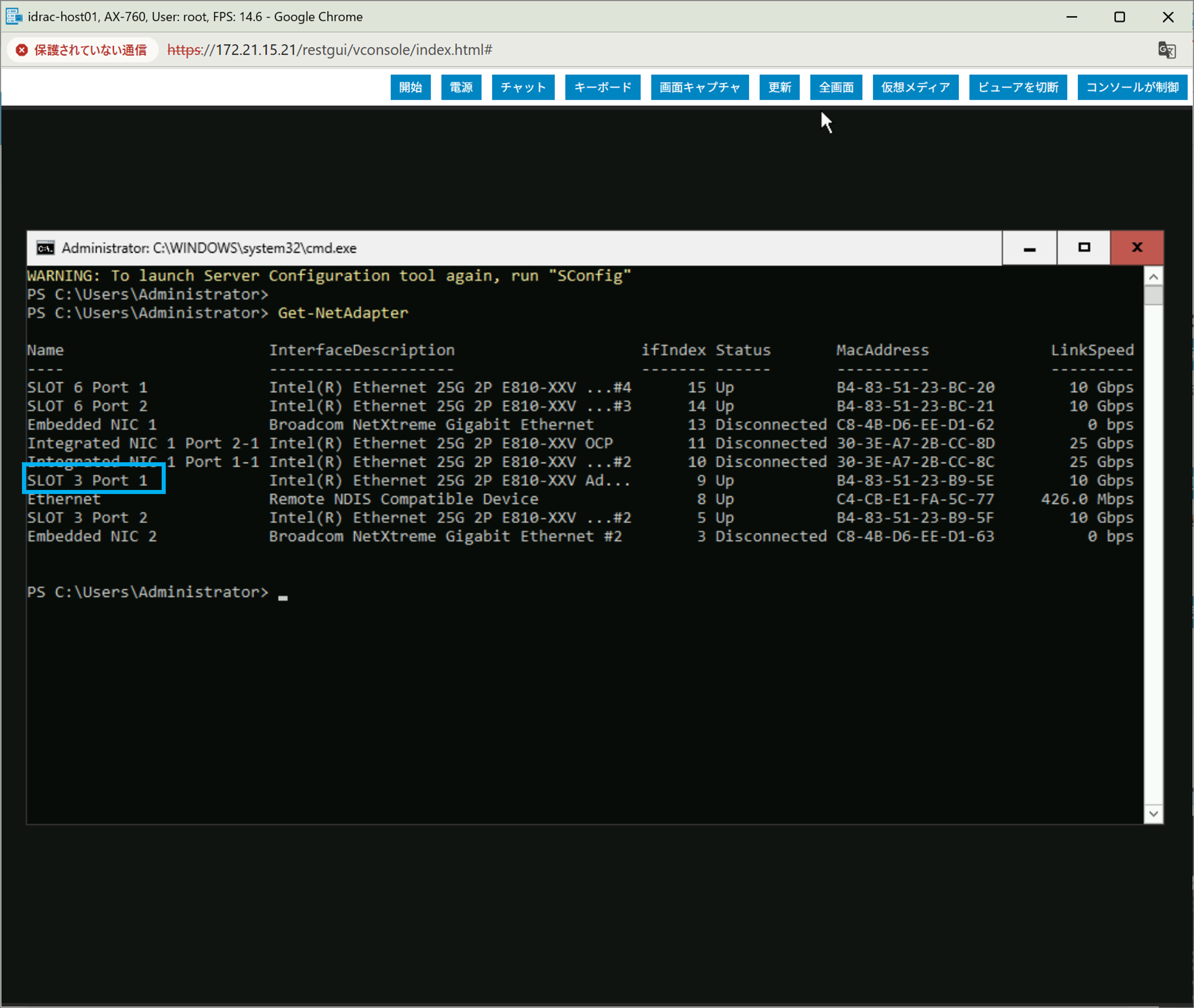Click the cmd.exe icon in window title
Screen dimensions: 1194x1008
(x=45, y=248)
